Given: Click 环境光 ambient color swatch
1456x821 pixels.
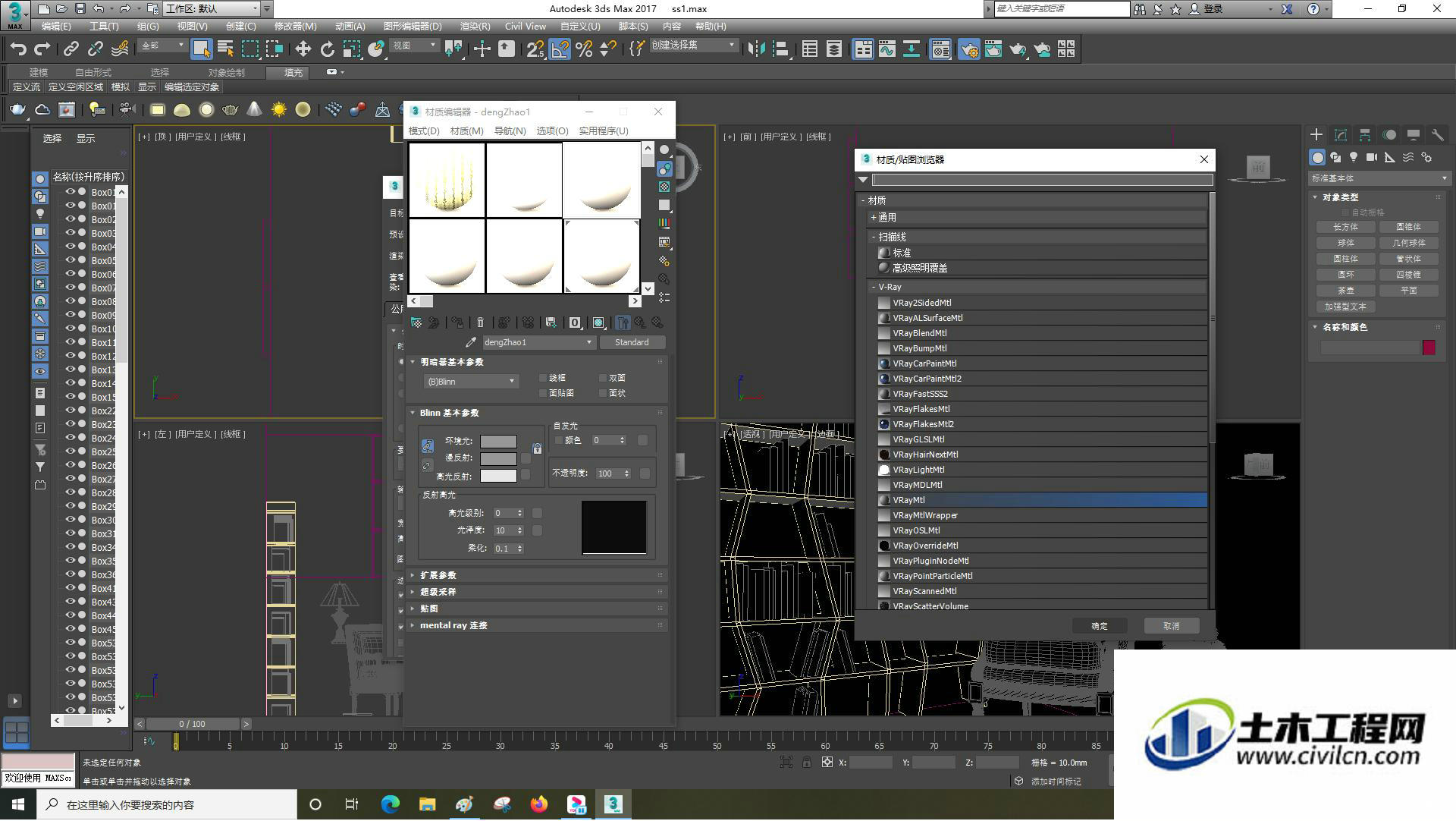Looking at the screenshot, I should (x=498, y=441).
